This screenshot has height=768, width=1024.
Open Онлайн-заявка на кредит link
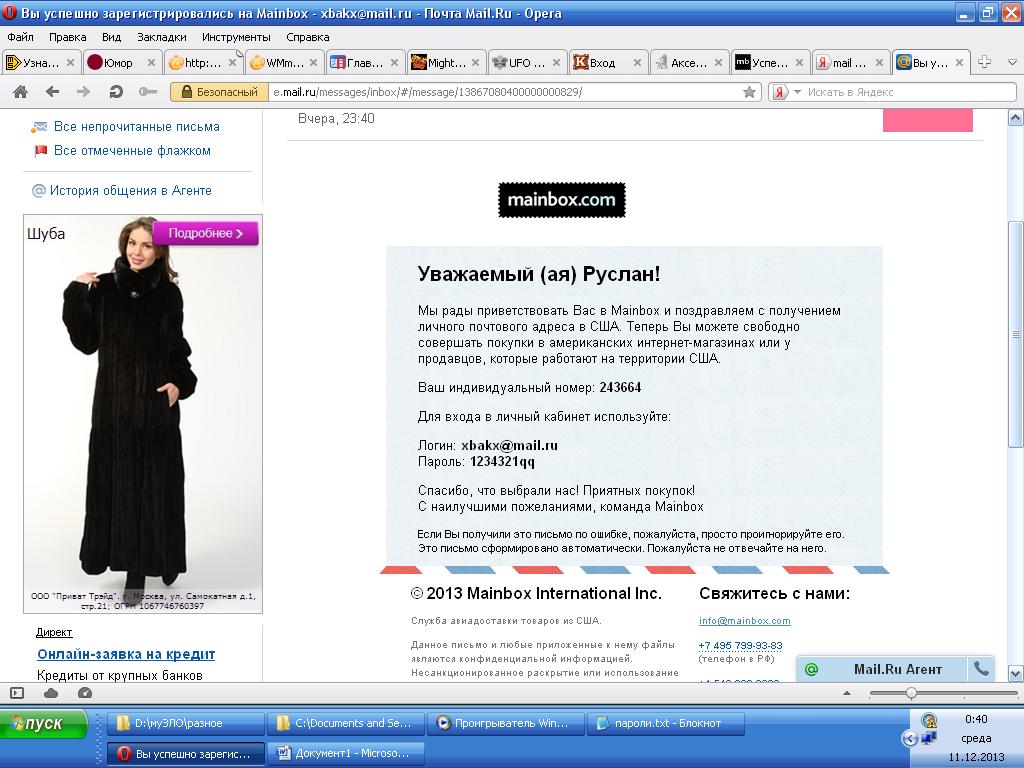(x=126, y=654)
